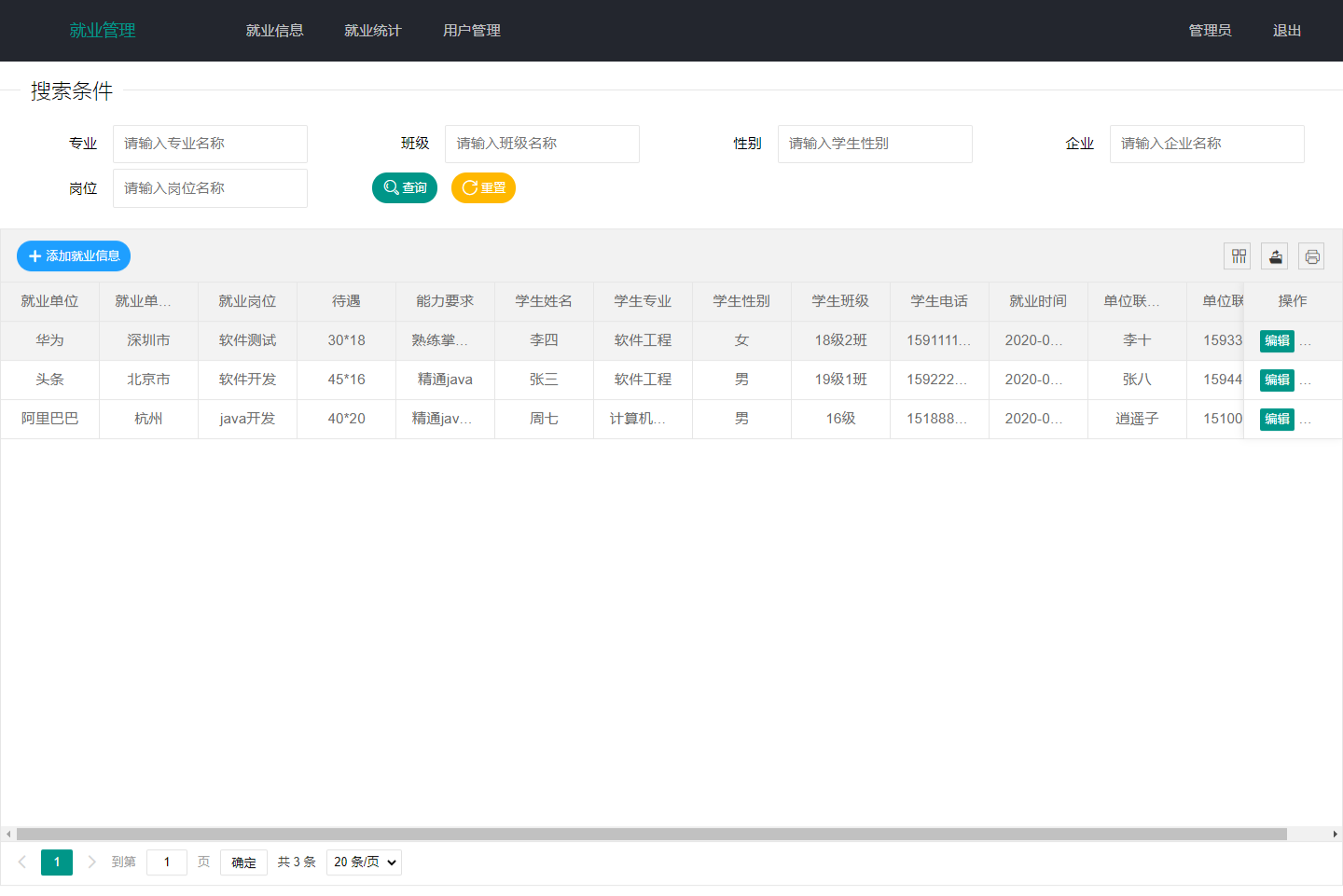Open the 用户管理 menu
The height and width of the screenshot is (896, 1343).
click(471, 31)
